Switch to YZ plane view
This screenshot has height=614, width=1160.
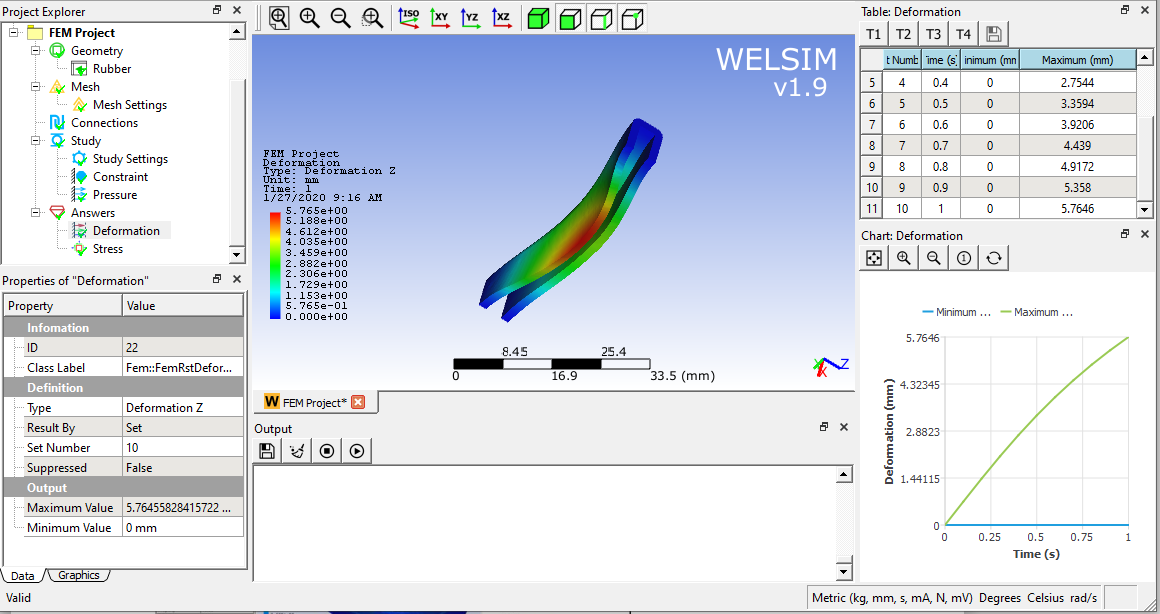pos(471,18)
